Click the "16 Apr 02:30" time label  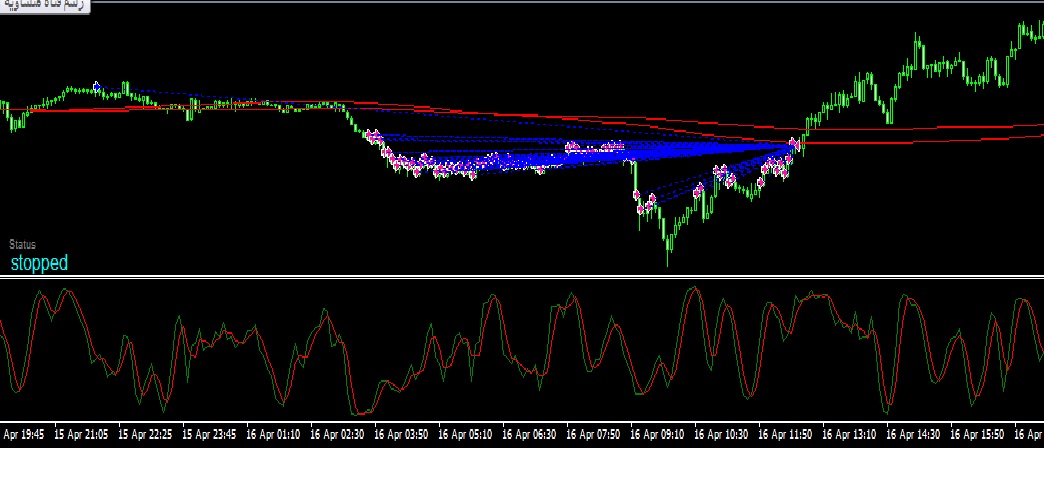[x=337, y=435]
